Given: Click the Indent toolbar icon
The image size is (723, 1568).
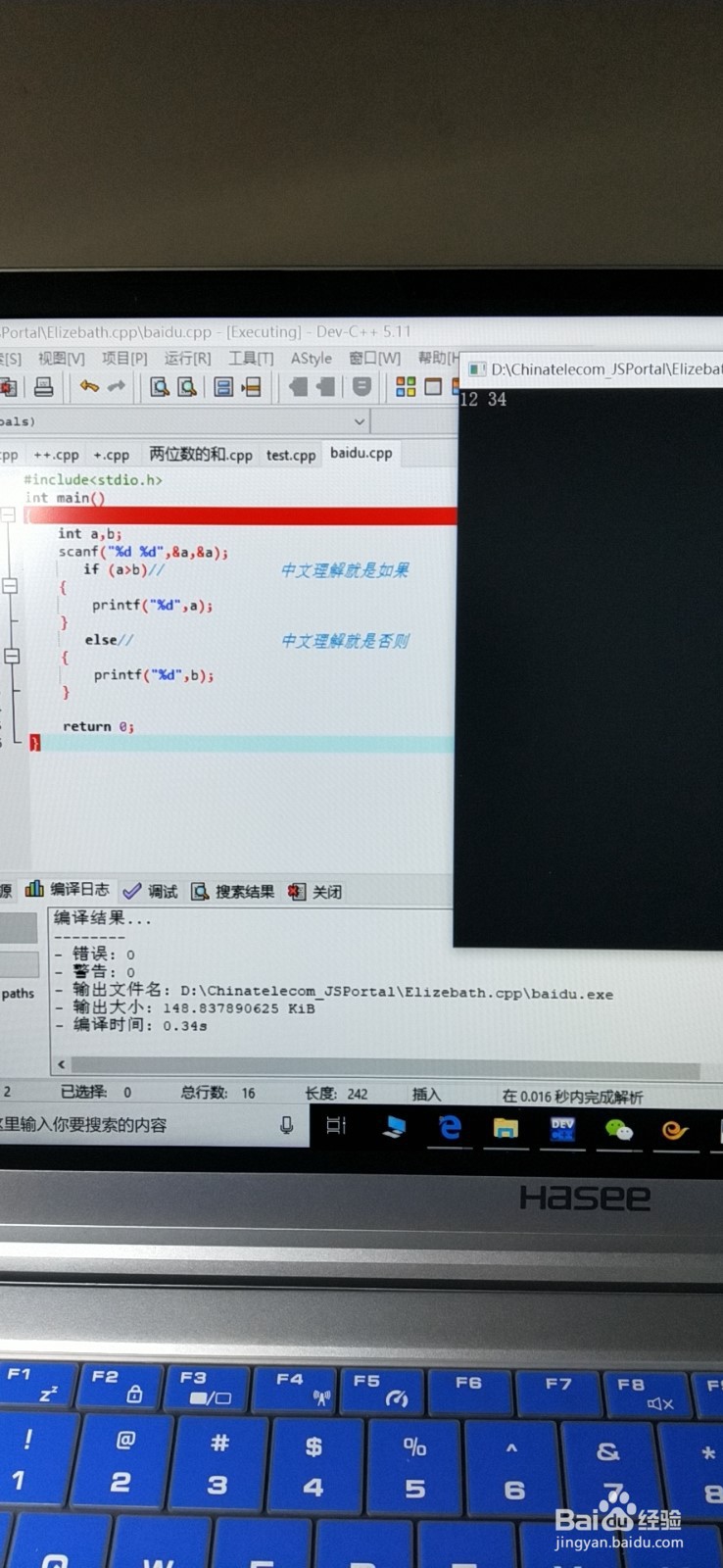Looking at the screenshot, I should tap(325, 387).
